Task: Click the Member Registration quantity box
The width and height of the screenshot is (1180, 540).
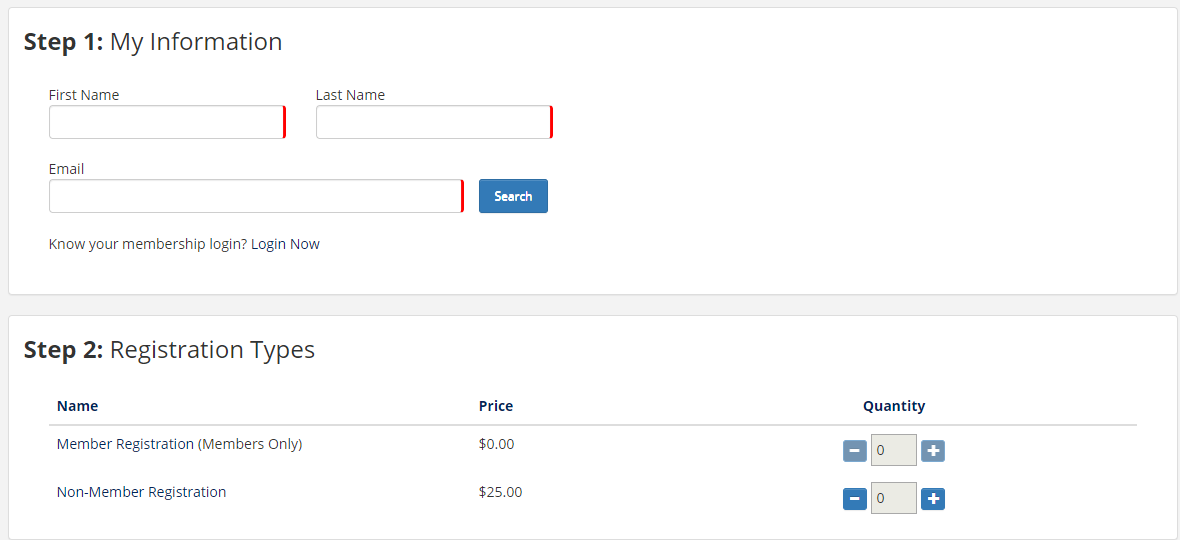Action: tap(893, 451)
